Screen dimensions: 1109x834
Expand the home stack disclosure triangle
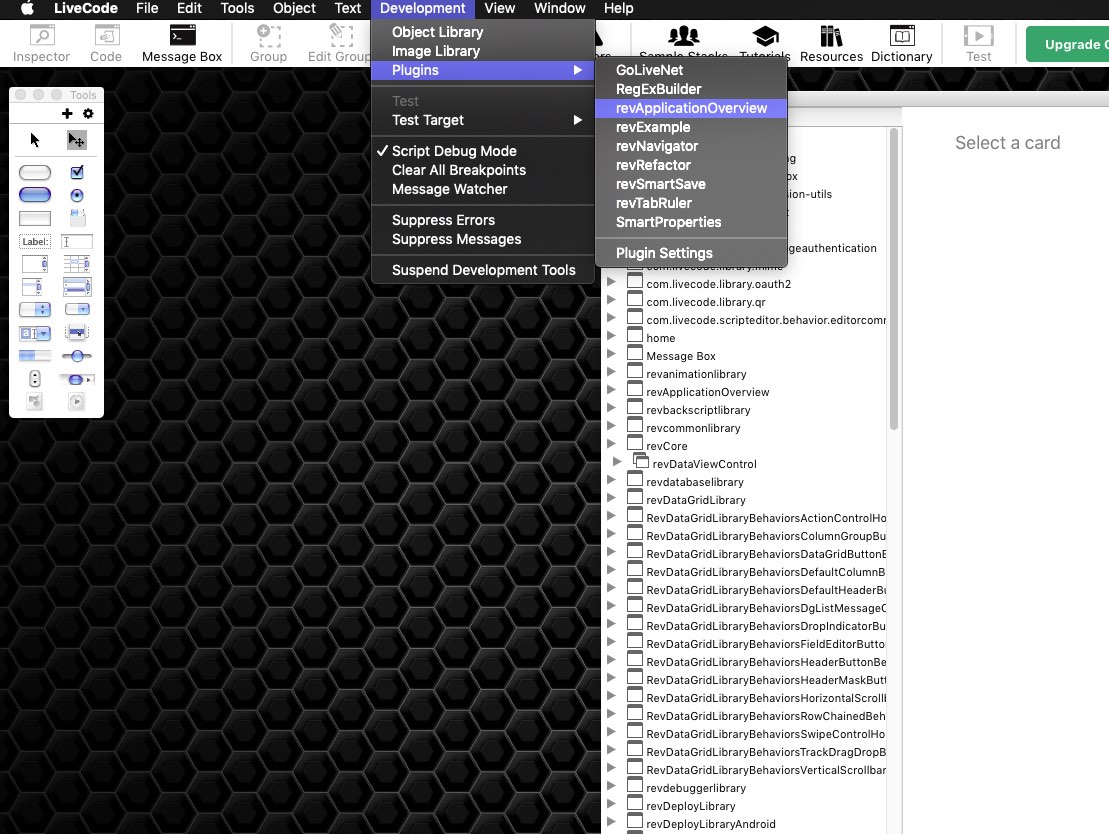click(x=611, y=337)
